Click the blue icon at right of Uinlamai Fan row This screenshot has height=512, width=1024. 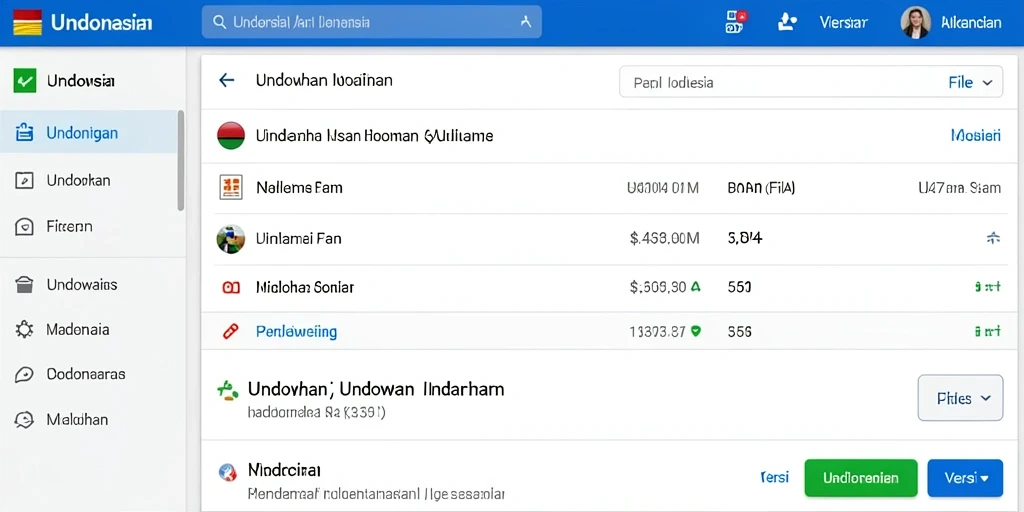pos(993,239)
